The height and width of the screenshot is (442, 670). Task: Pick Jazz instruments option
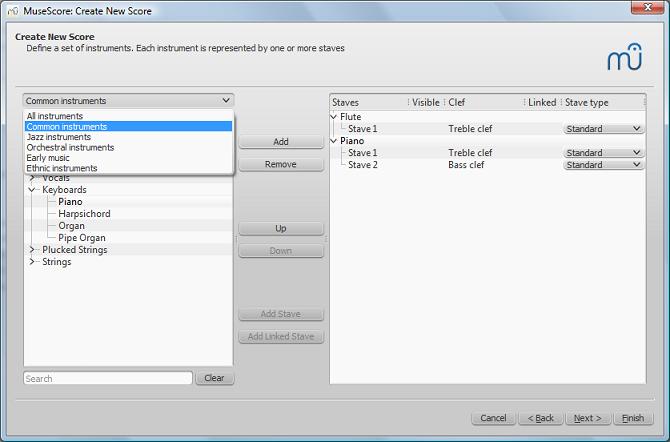(x=128, y=137)
